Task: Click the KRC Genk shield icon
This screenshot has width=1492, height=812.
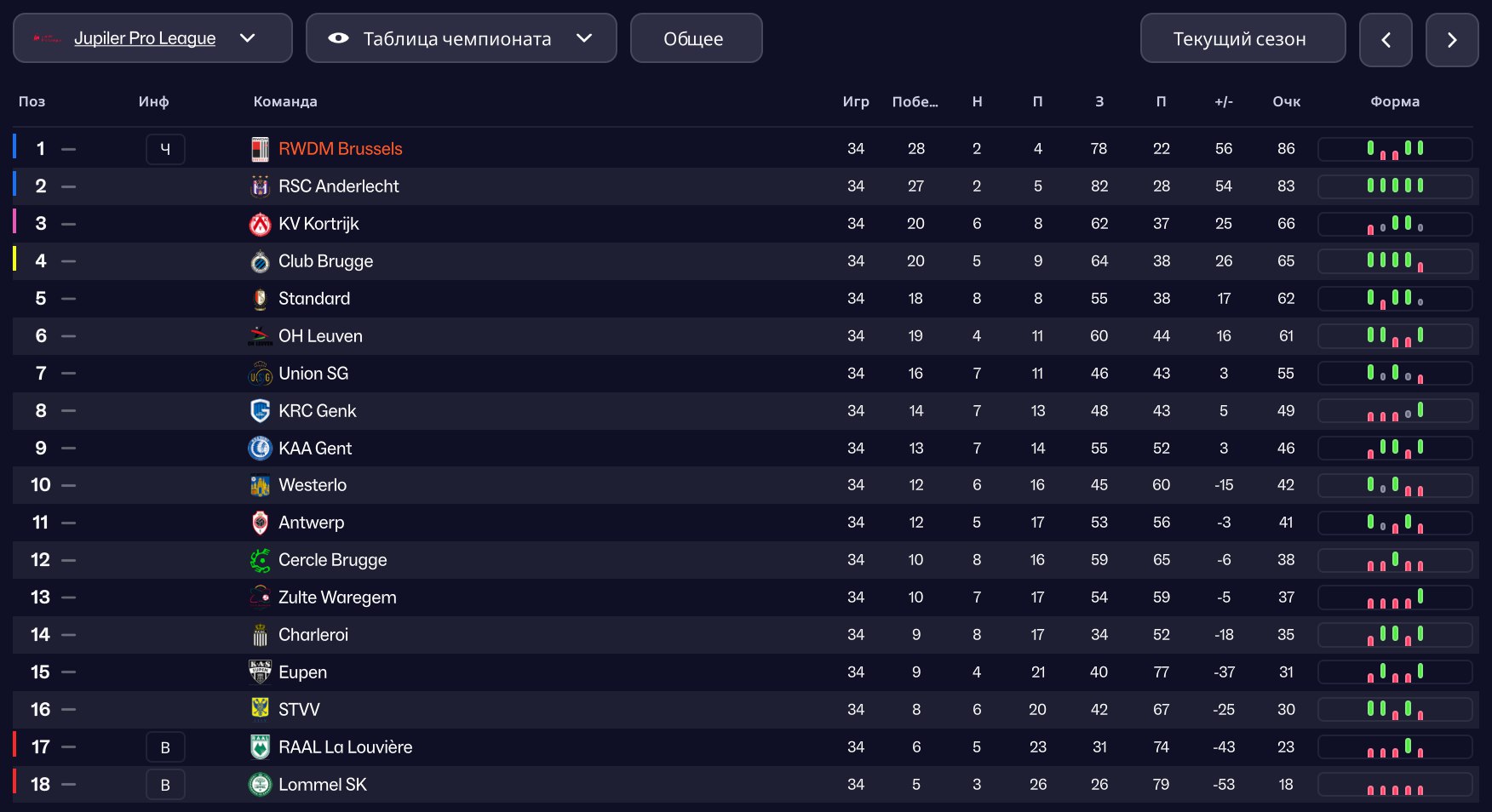Action: click(x=260, y=411)
